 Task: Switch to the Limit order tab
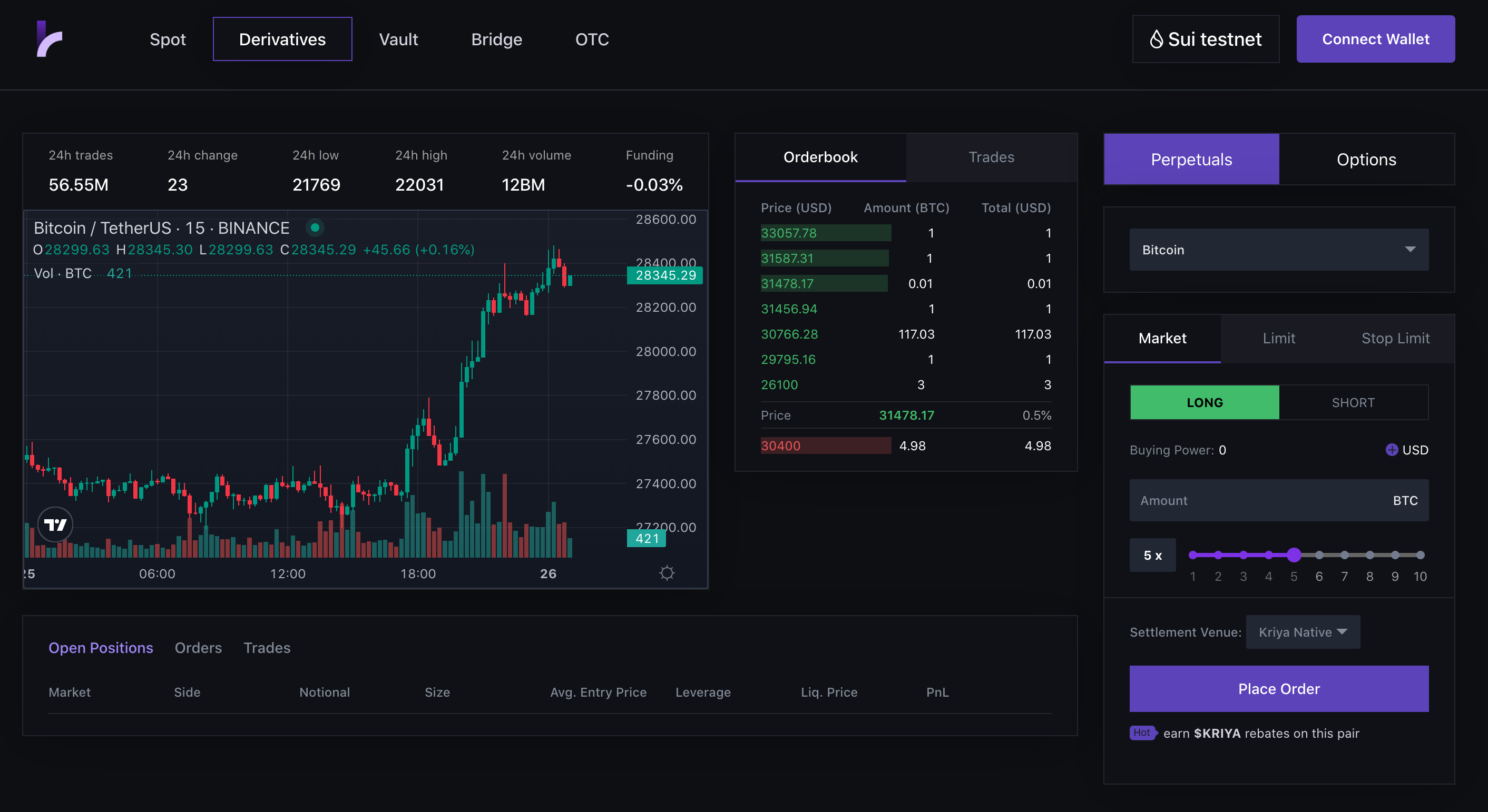[1278, 338]
